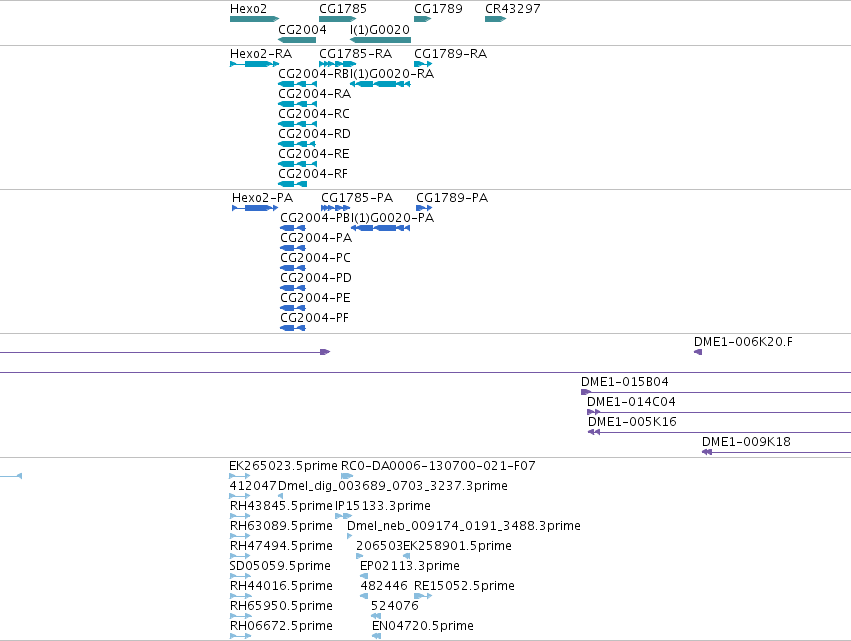Select the EK265023.5prime EST arrow

coord(240,476)
